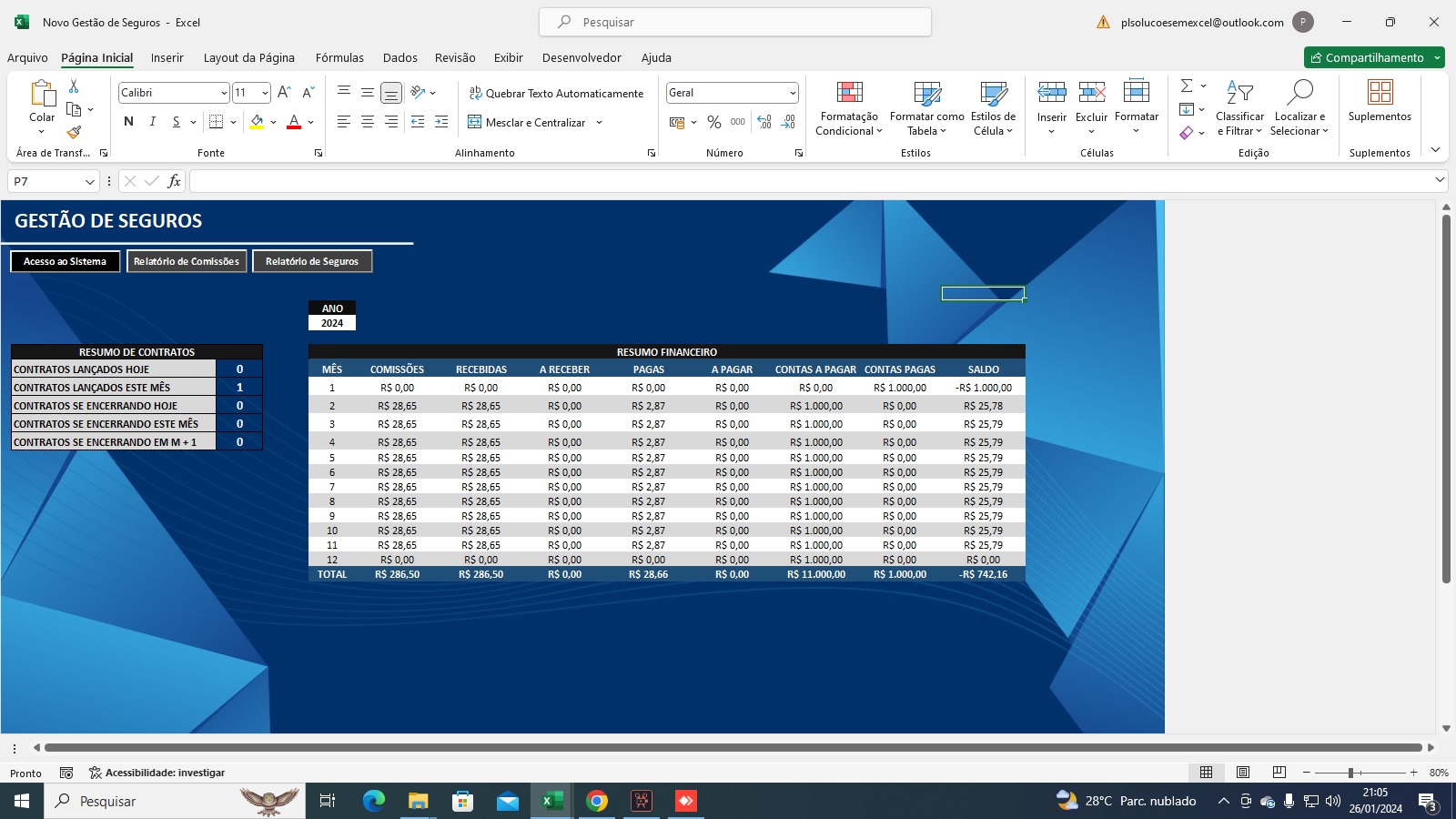Open Google Chrome from the taskbar
Image resolution: width=1456 pixels, height=819 pixels.
point(597,801)
